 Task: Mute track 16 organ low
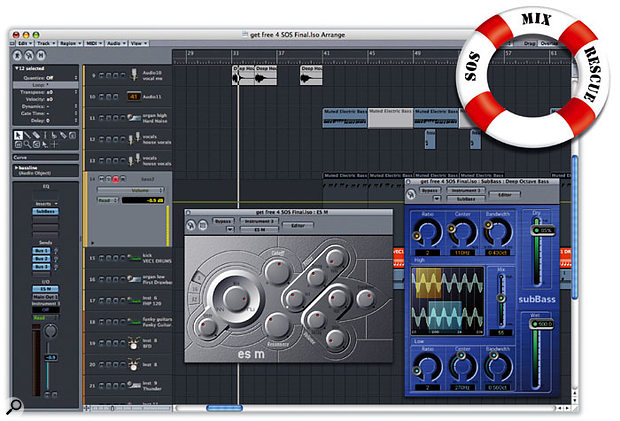tap(101, 279)
